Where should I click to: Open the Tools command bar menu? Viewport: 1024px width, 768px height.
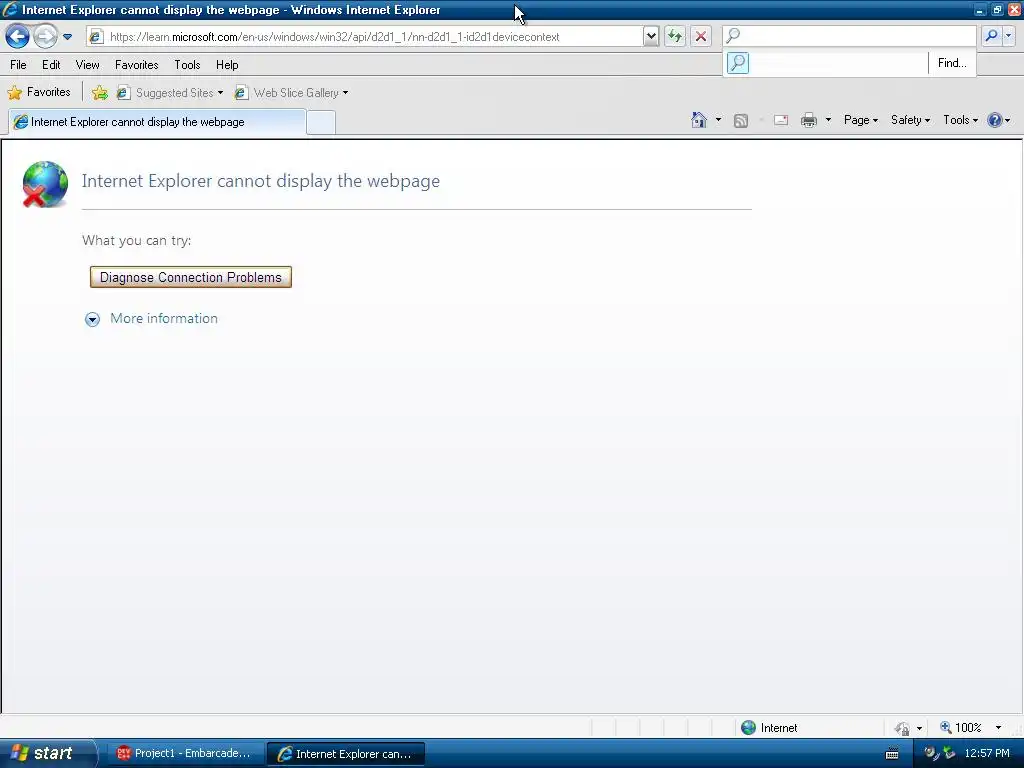960,120
